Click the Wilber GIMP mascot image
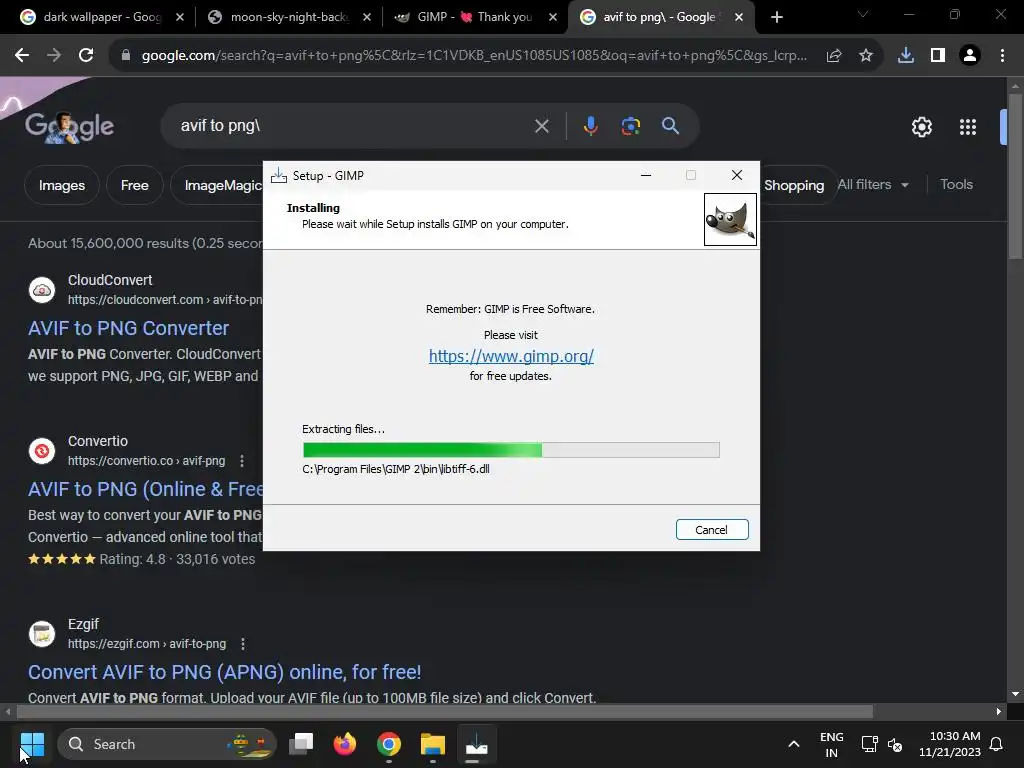Viewport: 1024px width, 768px height. coord(730,219)
